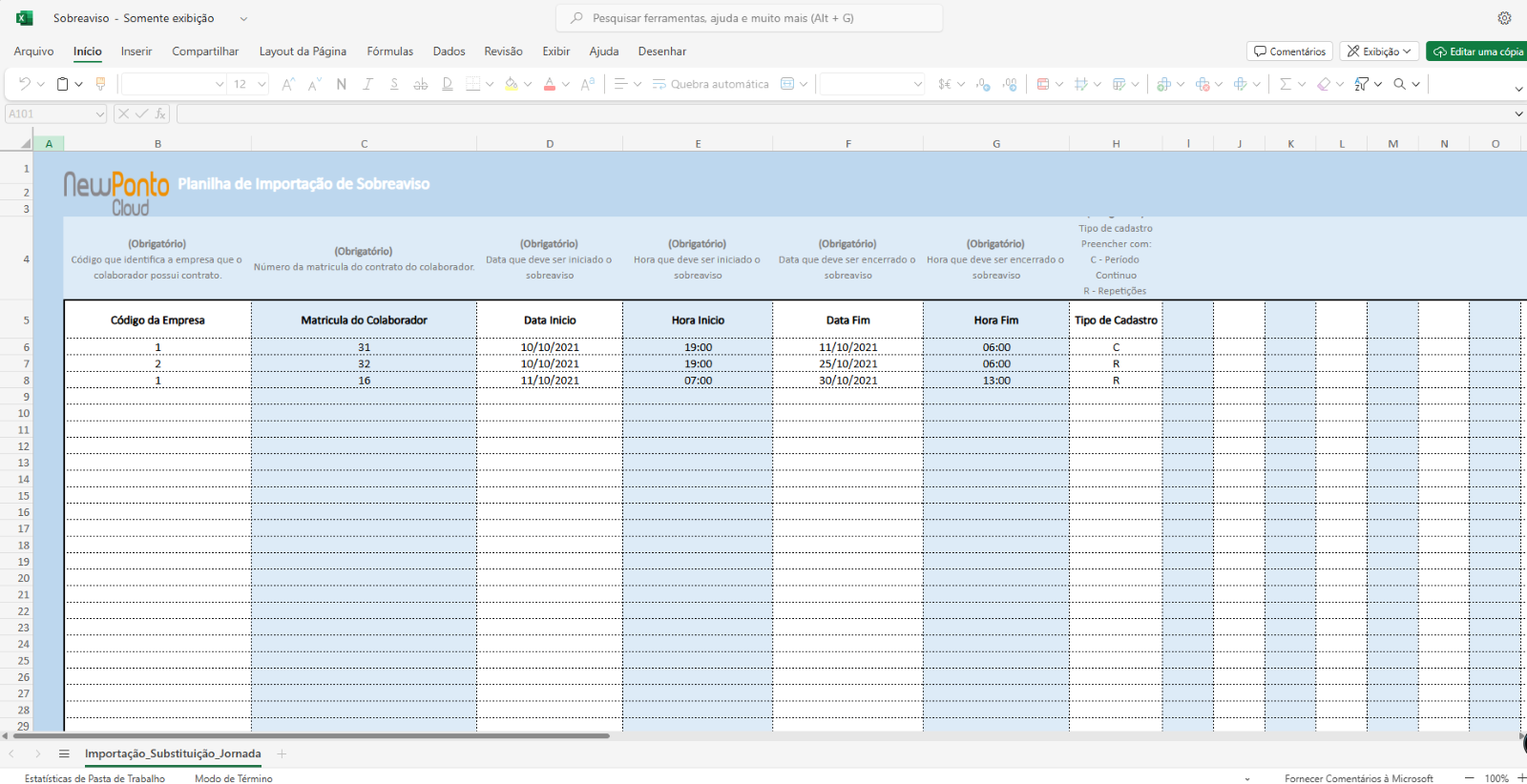Open the Exibição mode dropdown
1527x784 pixels.
tap(1379, 52)
